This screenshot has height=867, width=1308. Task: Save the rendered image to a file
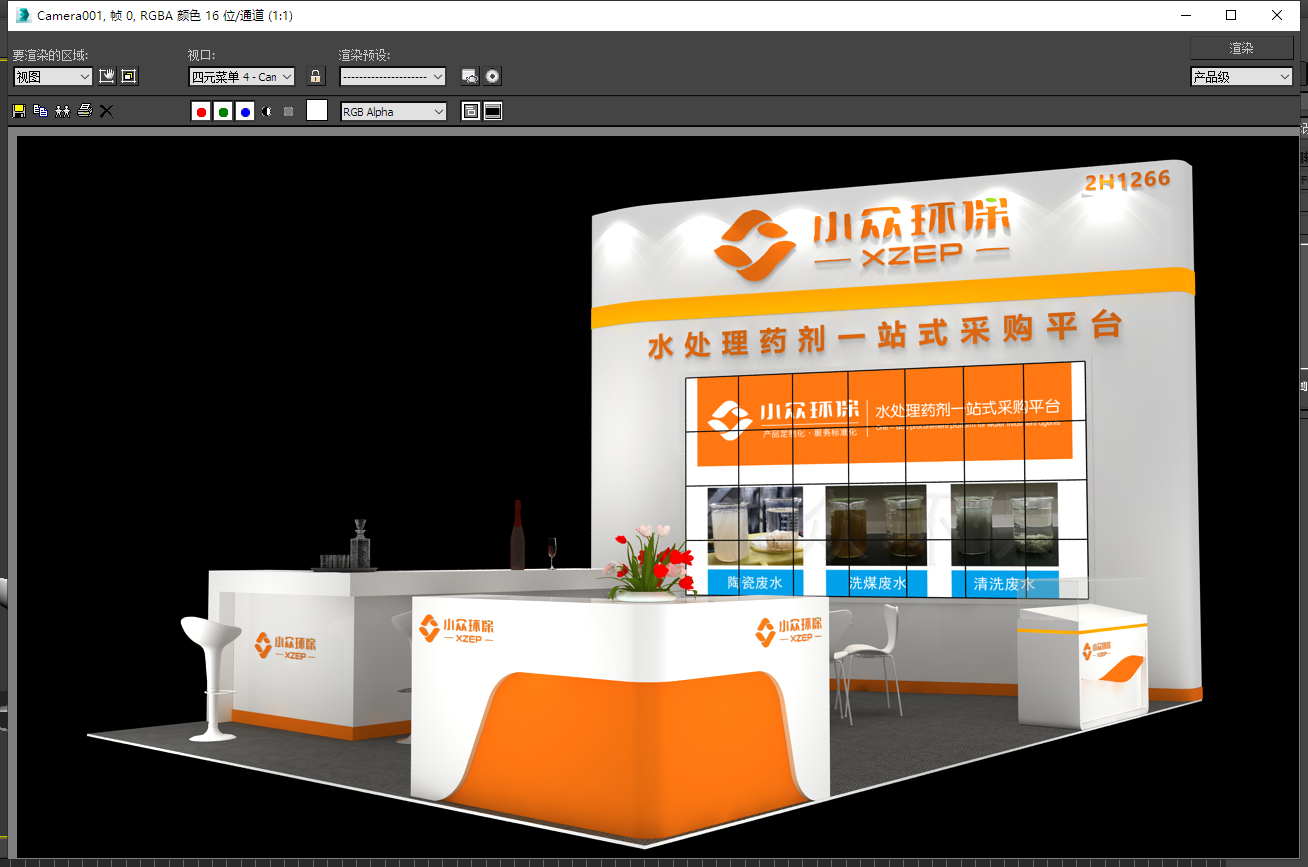tap(18, 111)
